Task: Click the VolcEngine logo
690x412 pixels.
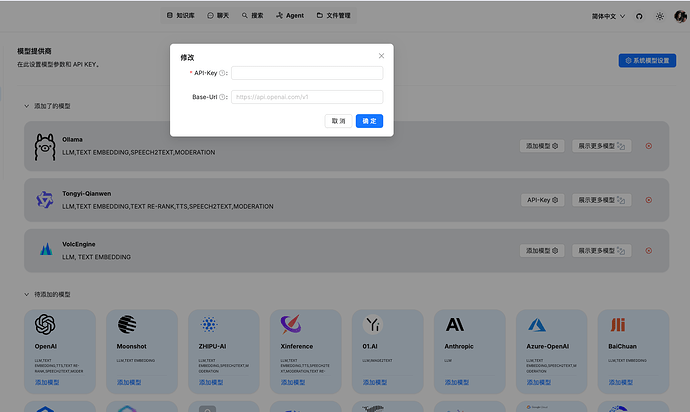Action: pyautogui.click(x=46, y=250)
